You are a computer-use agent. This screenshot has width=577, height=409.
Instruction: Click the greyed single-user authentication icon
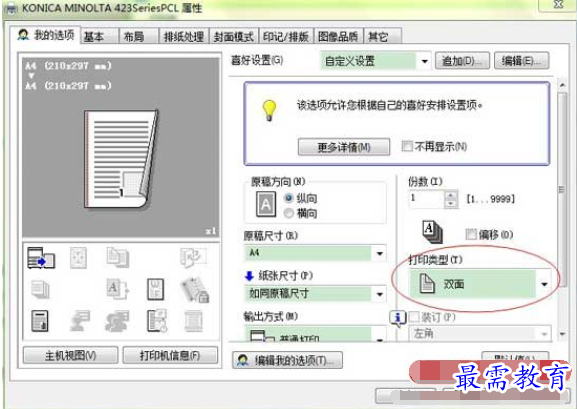(80, 320)
